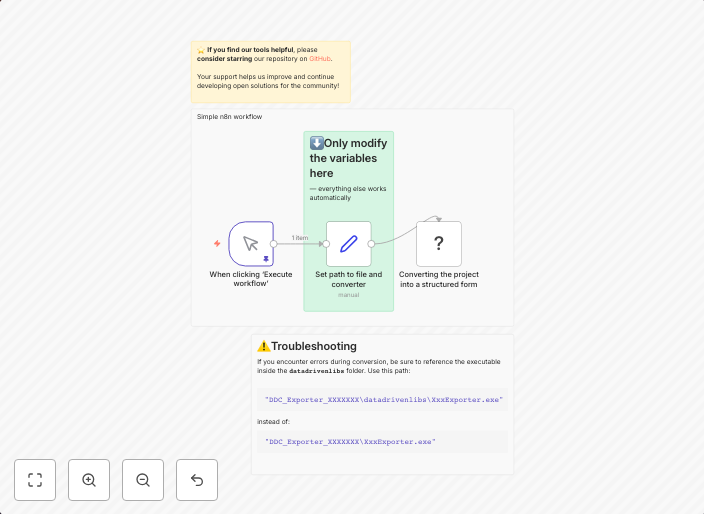The height and width of the screenshot is (514, 704).
Task: Click the "Converting the project" node label
Action: point(438,279)
